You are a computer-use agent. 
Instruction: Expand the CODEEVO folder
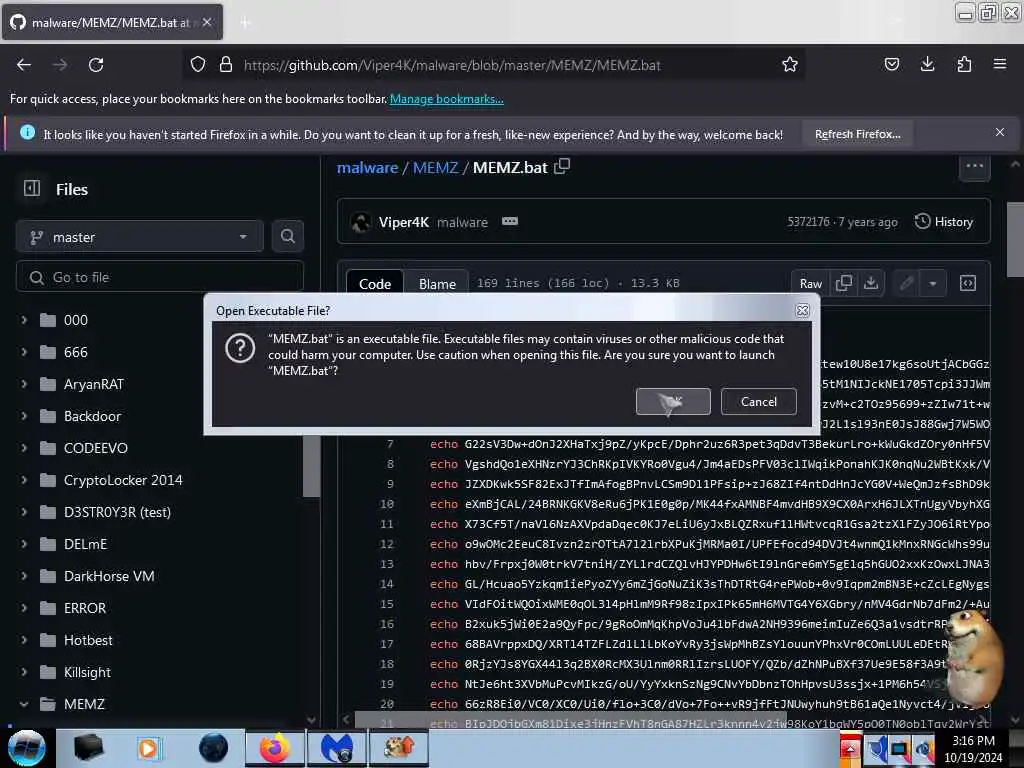[24, 448]
